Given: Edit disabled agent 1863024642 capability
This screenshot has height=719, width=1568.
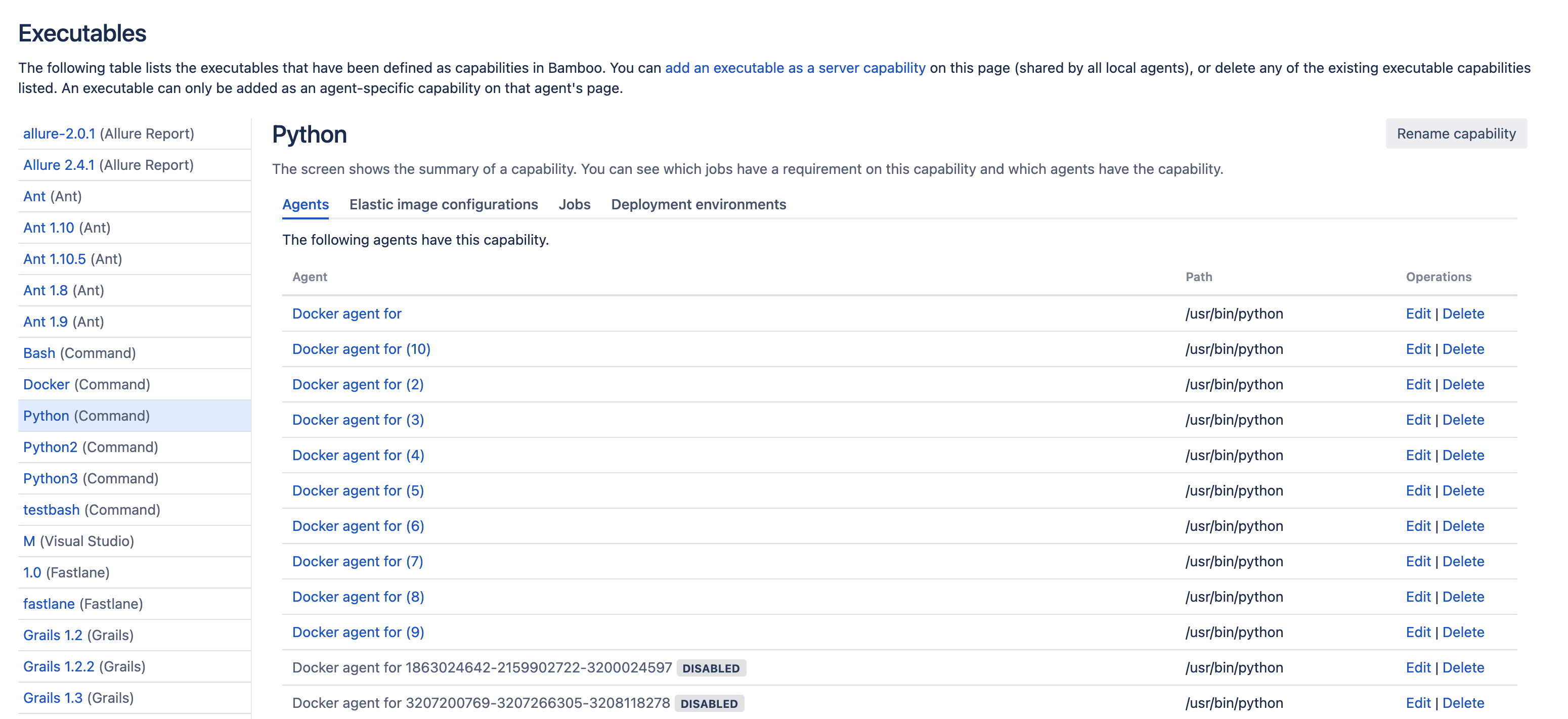Looking at the screenshot, I should click(1418, 668).
